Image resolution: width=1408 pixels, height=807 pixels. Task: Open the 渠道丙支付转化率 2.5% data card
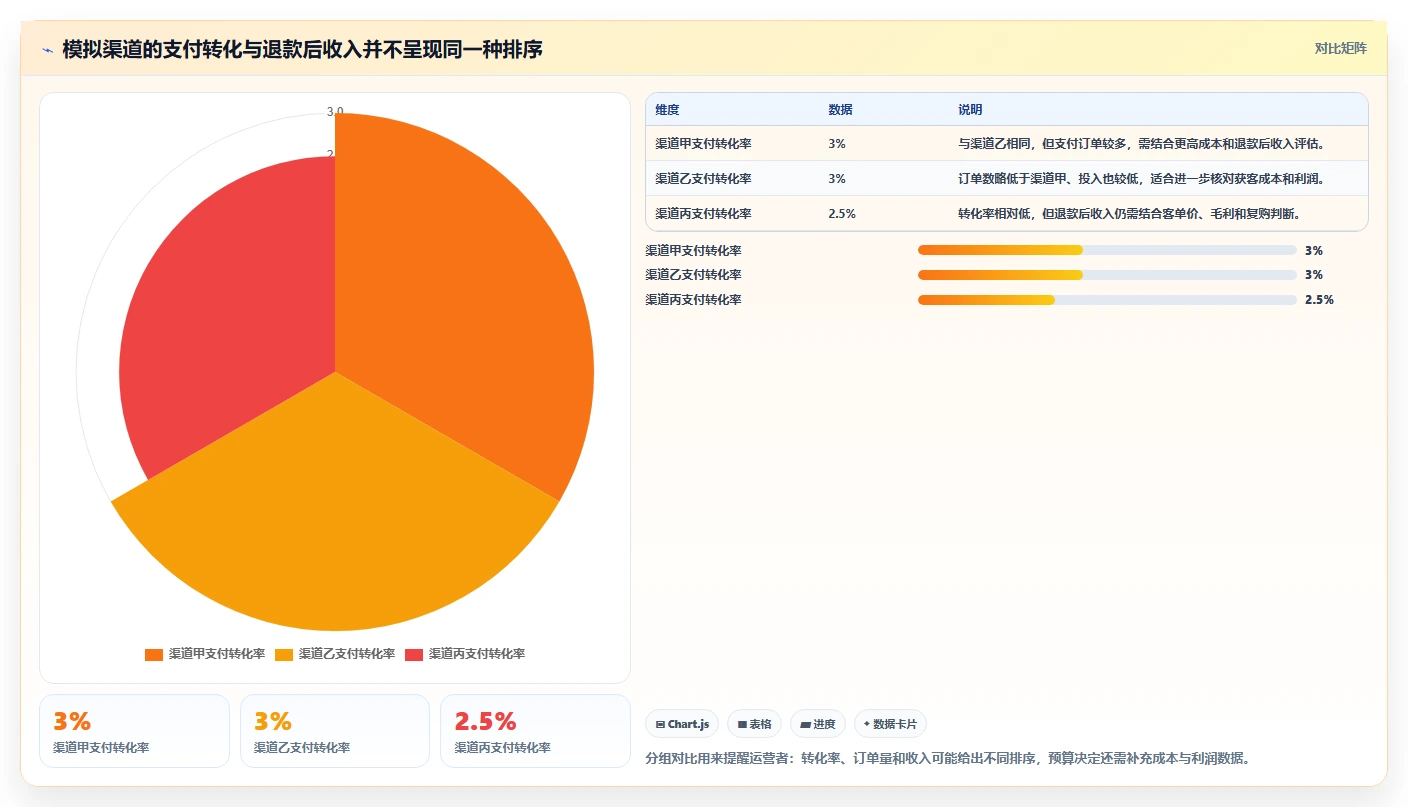pyautogui.click(x=535, y=731)
